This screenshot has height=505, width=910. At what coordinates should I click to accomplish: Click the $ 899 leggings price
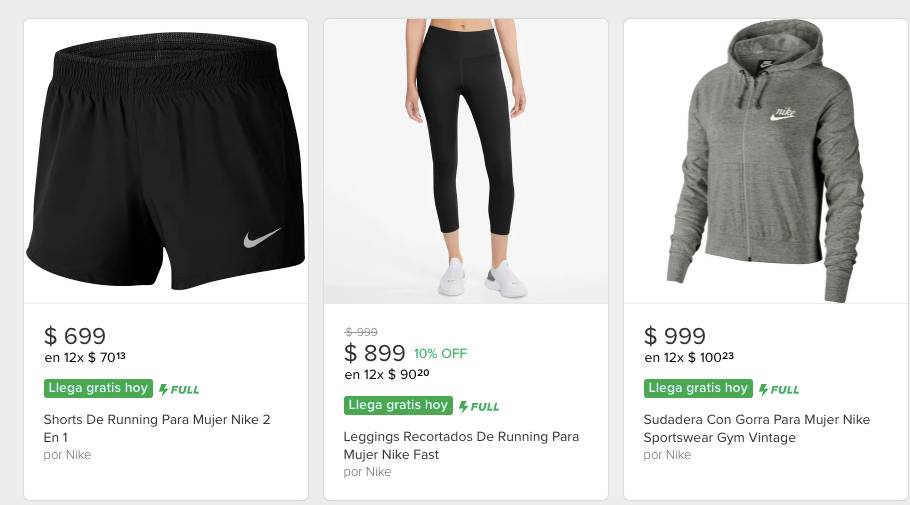pyautogui.click(x=375, y=353)
